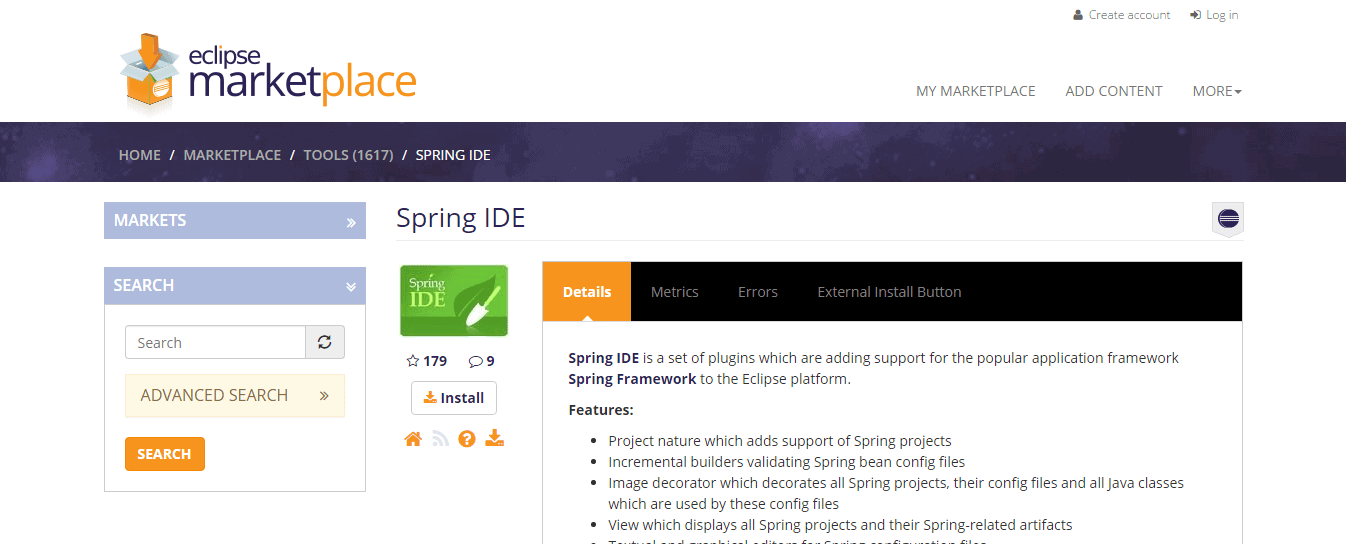
Task: Expand the MARKETS sidebar panel
Action: [x=235, y=221]
